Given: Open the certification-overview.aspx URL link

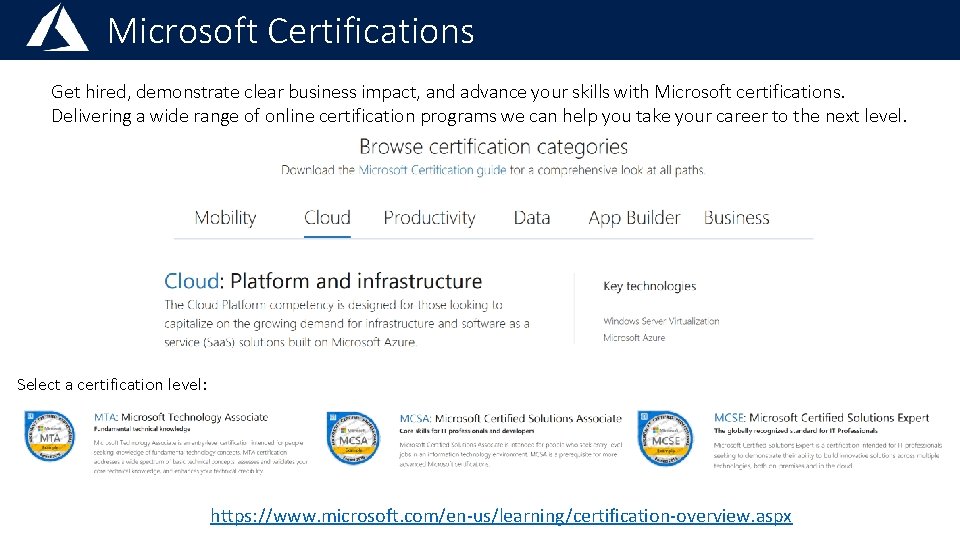Looking at the screenshot, I should (x=501, y=516).
